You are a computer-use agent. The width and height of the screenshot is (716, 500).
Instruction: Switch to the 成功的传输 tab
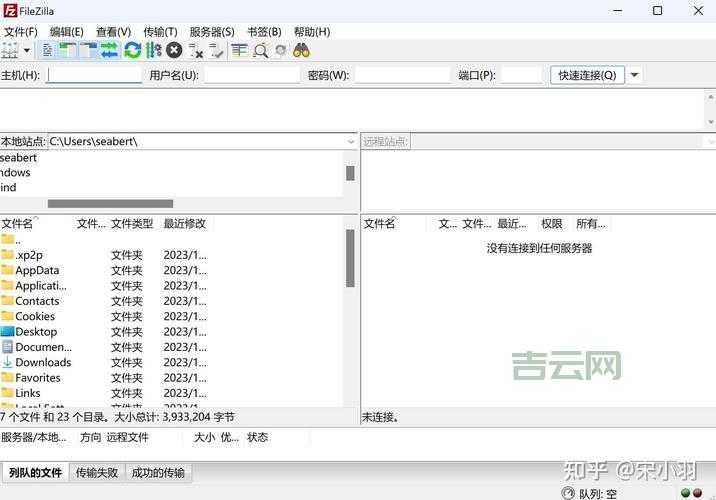[158, 473]
